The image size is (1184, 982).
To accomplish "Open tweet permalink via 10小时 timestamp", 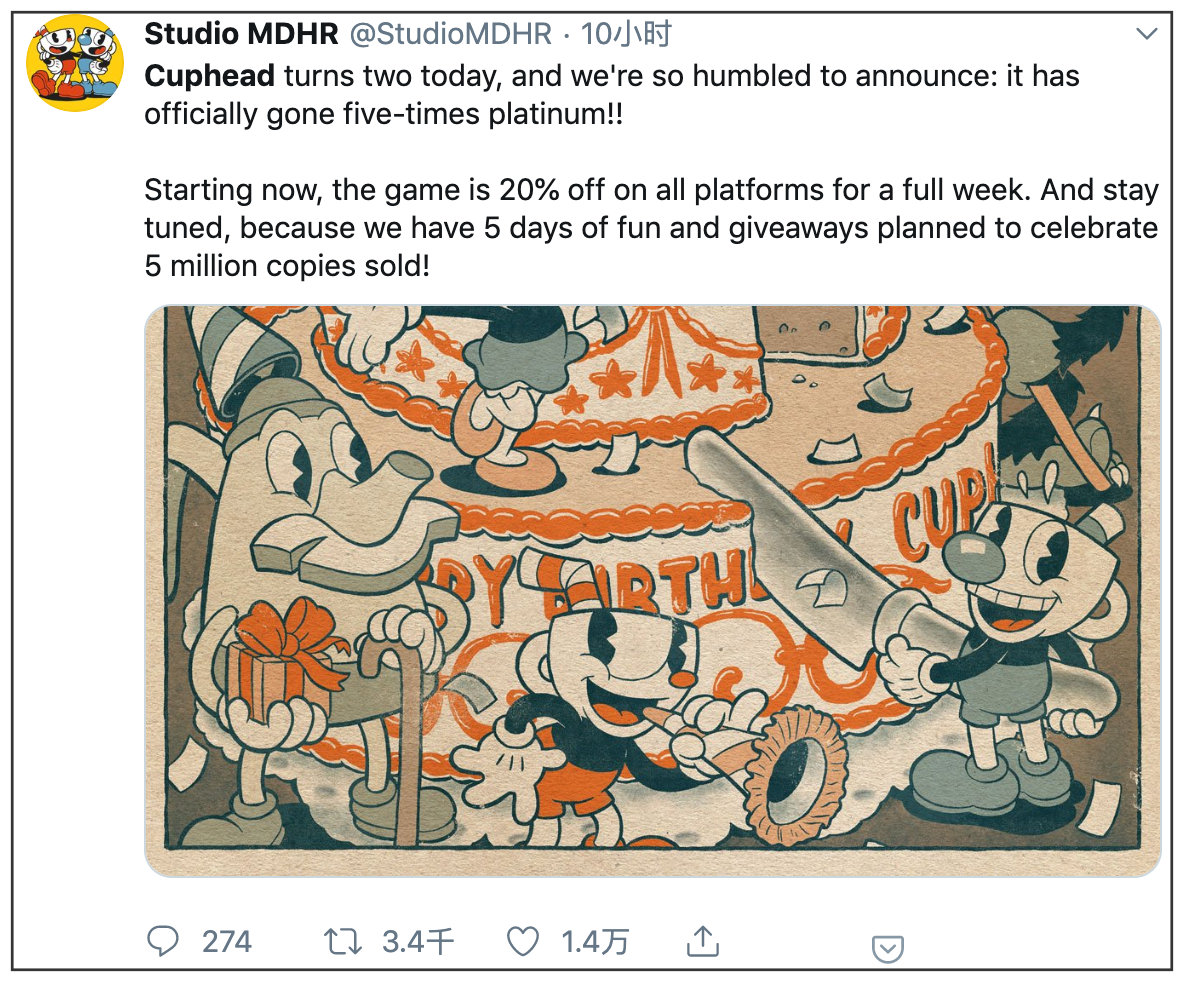I will tap(625, 34).
